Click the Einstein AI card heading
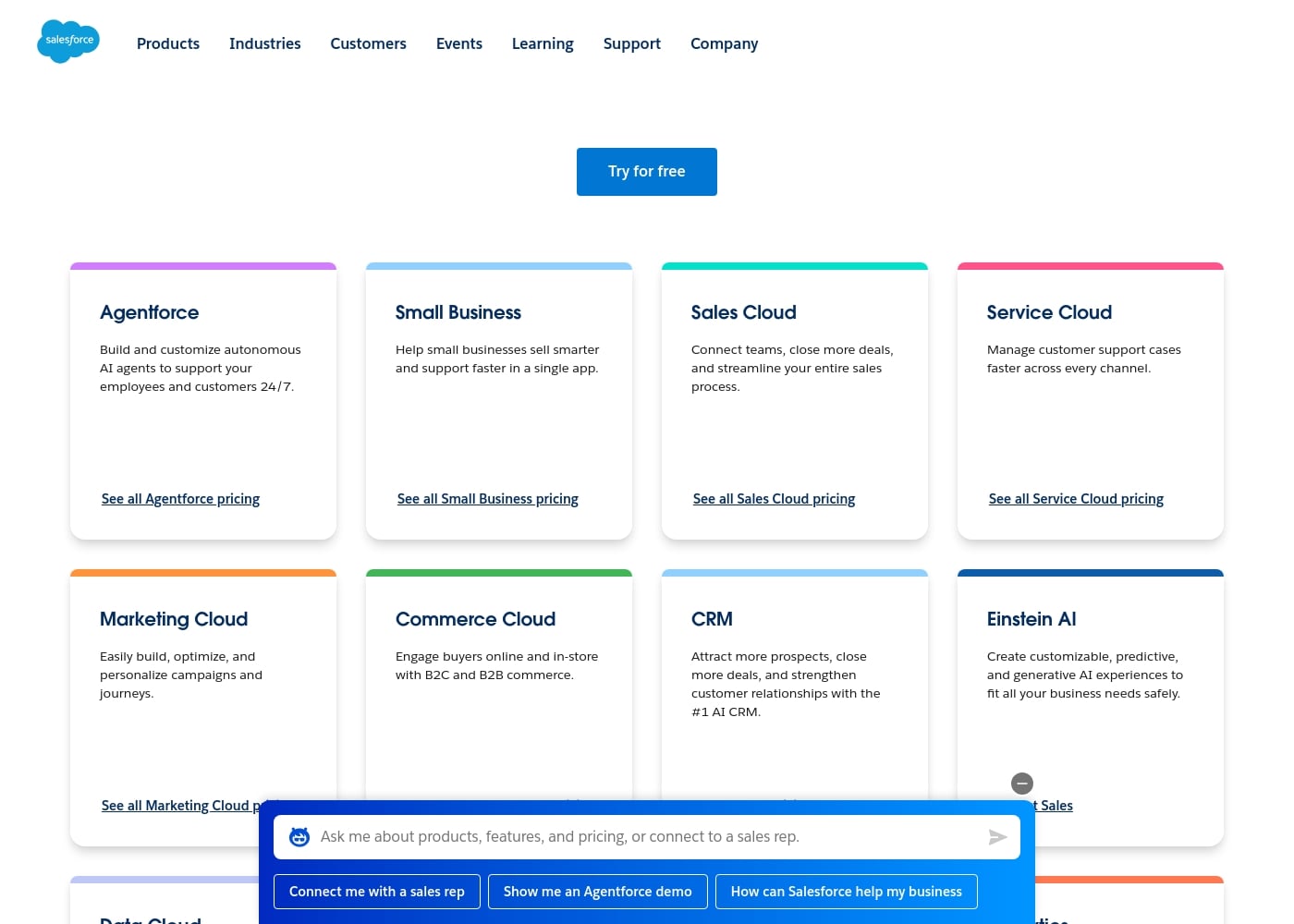 1032,619
